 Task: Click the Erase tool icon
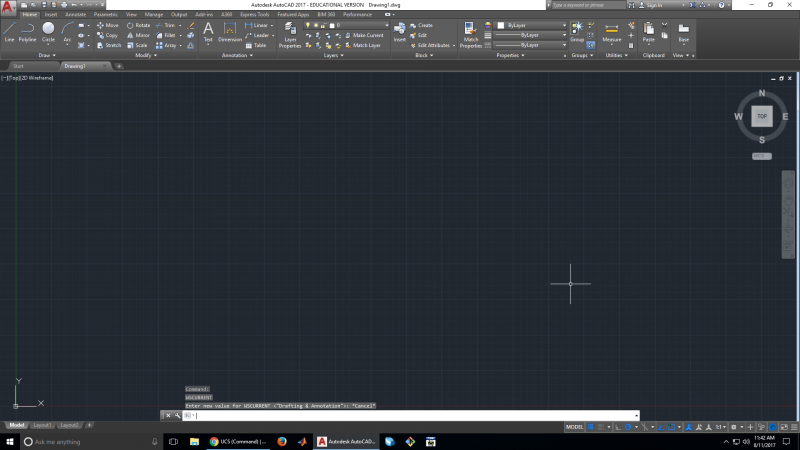[x=191, y=25]
